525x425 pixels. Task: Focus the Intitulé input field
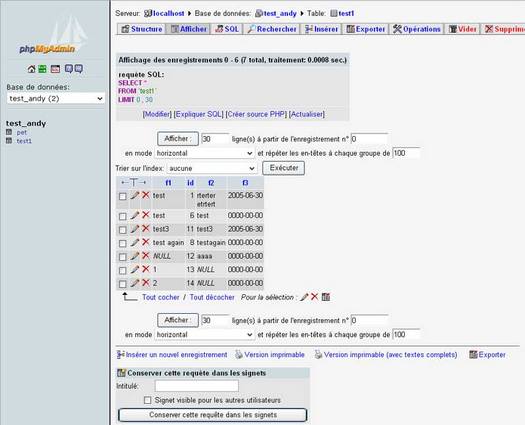[x=197, y=386]
